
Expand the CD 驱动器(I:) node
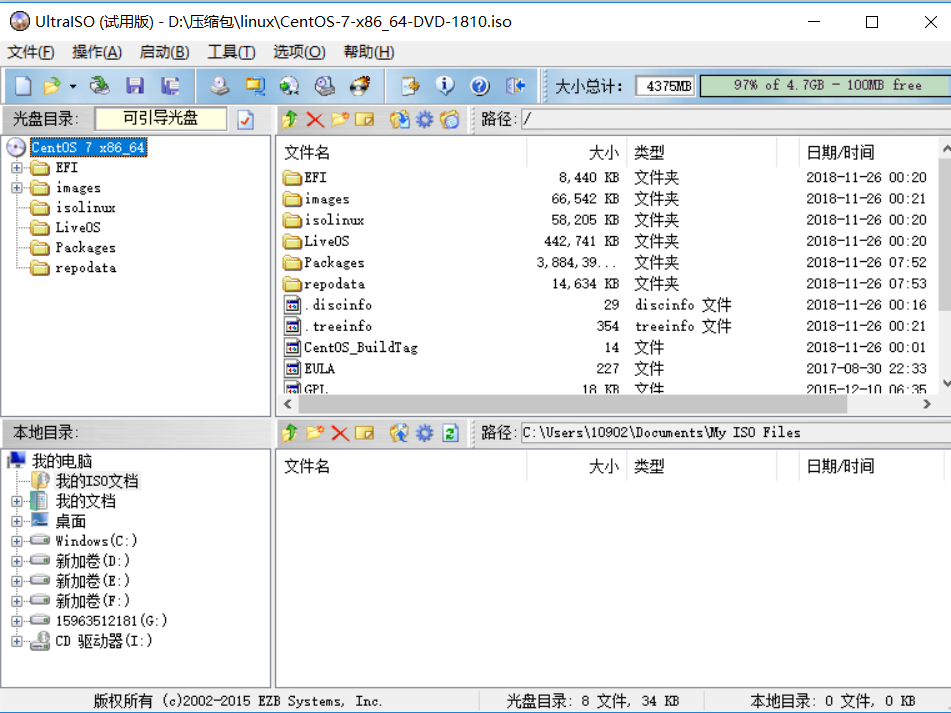click(17, 641)
